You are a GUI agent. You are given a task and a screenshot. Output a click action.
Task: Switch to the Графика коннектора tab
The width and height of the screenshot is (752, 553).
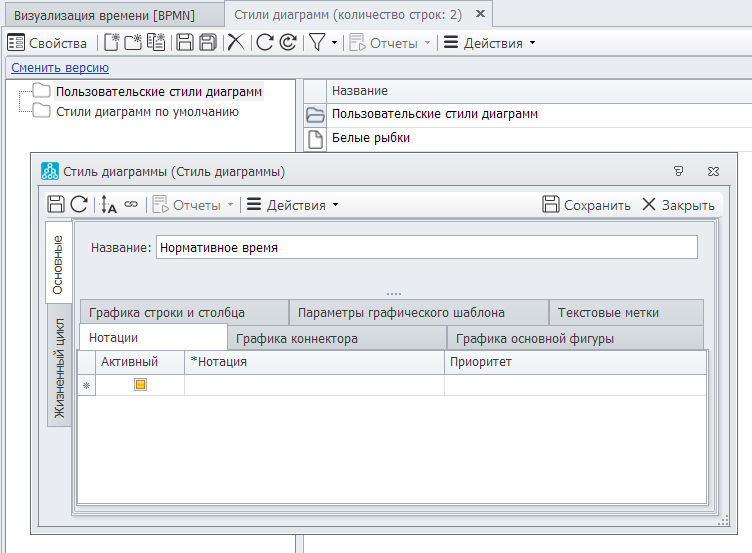[x=296, y=339]
